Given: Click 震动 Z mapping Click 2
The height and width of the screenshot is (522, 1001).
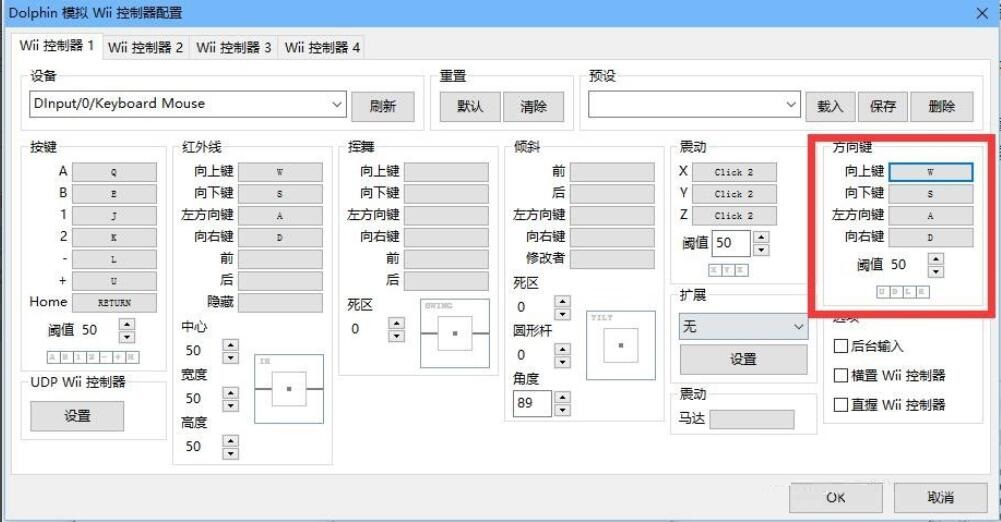Looking at the screenshot, I should [x=734, y=216].
